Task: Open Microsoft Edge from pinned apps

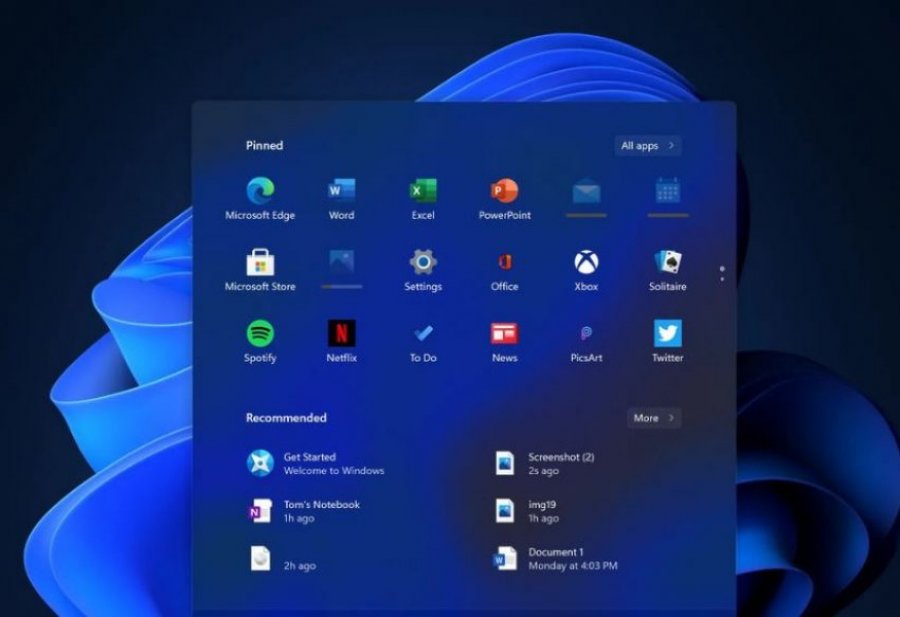Action: click(x=260, y=199)
